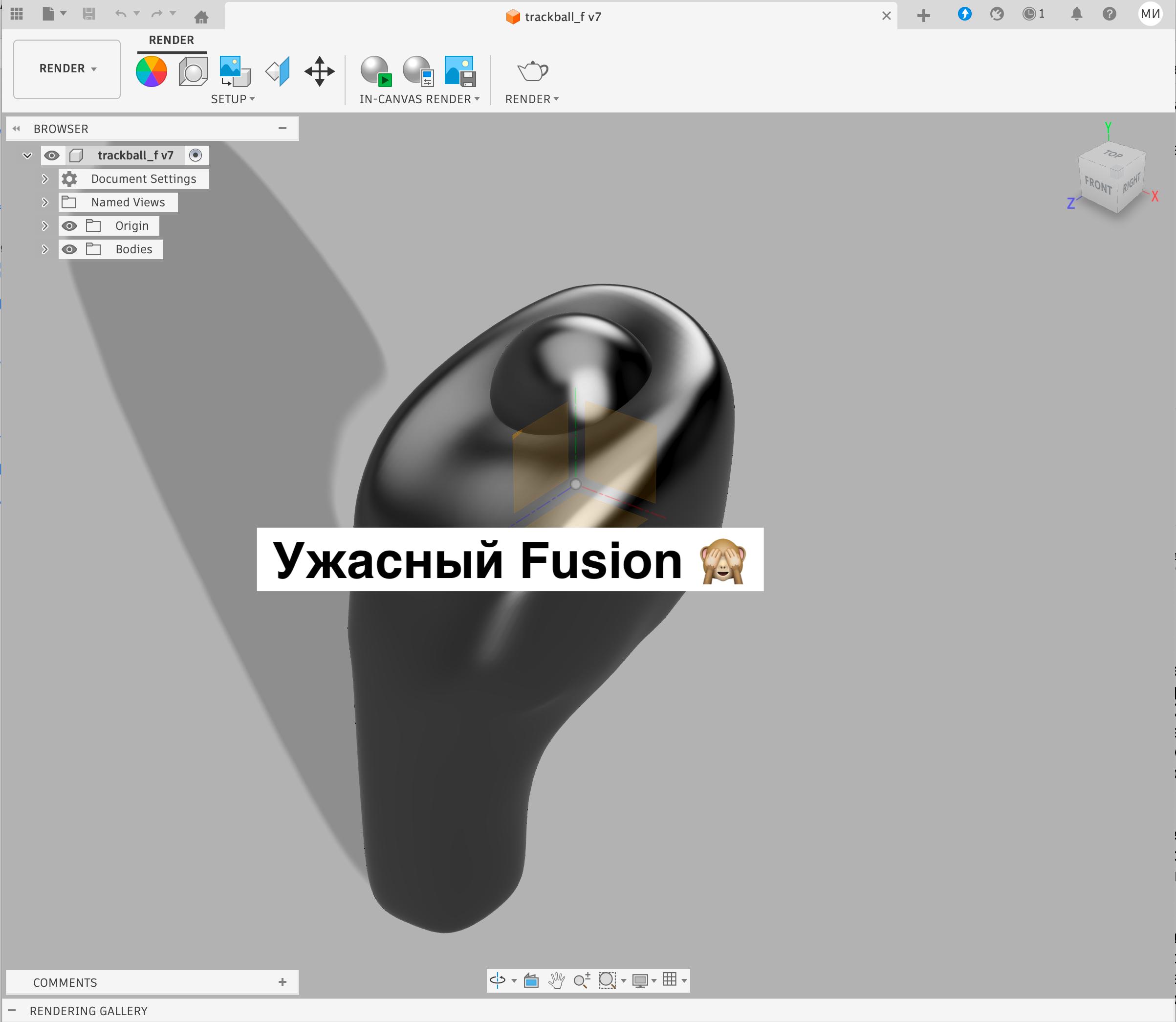Open the RENDER workspace dropdown
The width and height of the screenshot is (1176, 1022).
pyautogui.click(x=67, y=69)
